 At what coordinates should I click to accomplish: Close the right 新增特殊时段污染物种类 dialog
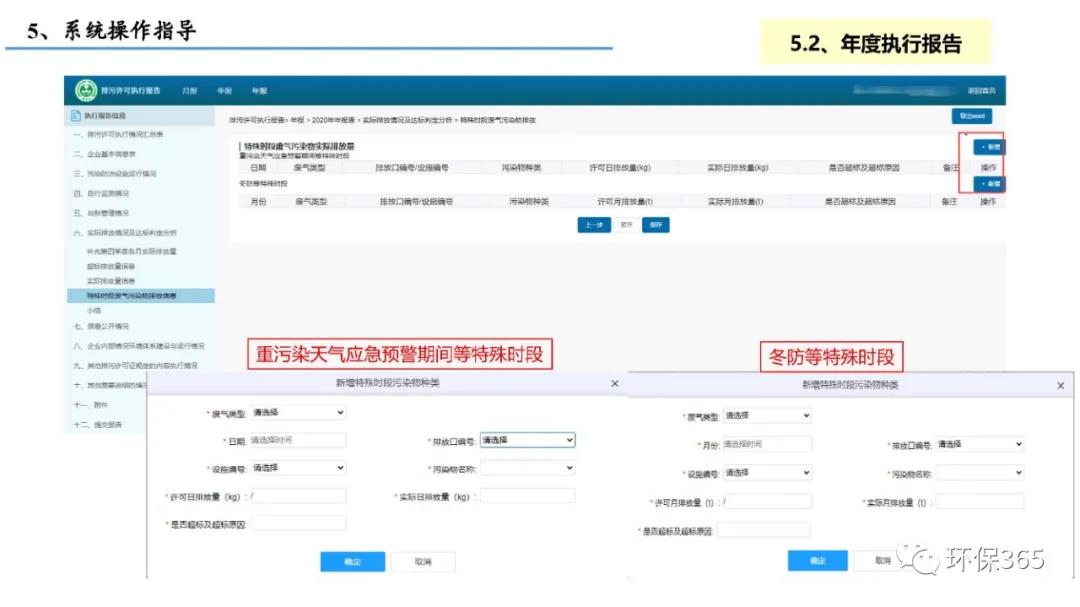pyautogui.click(x=1060, y=386)
